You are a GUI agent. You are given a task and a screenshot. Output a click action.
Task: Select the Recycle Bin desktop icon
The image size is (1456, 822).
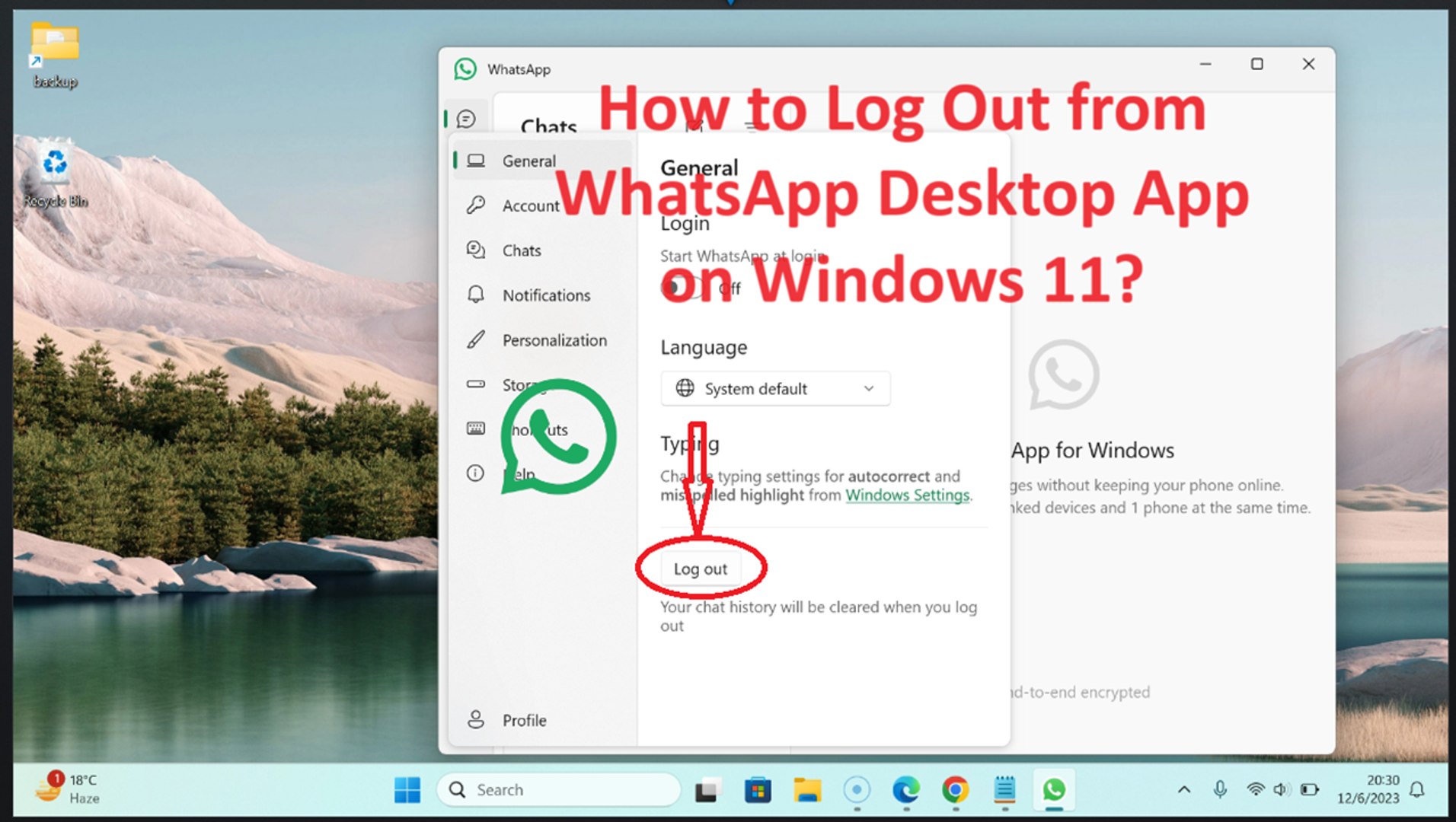55,174
